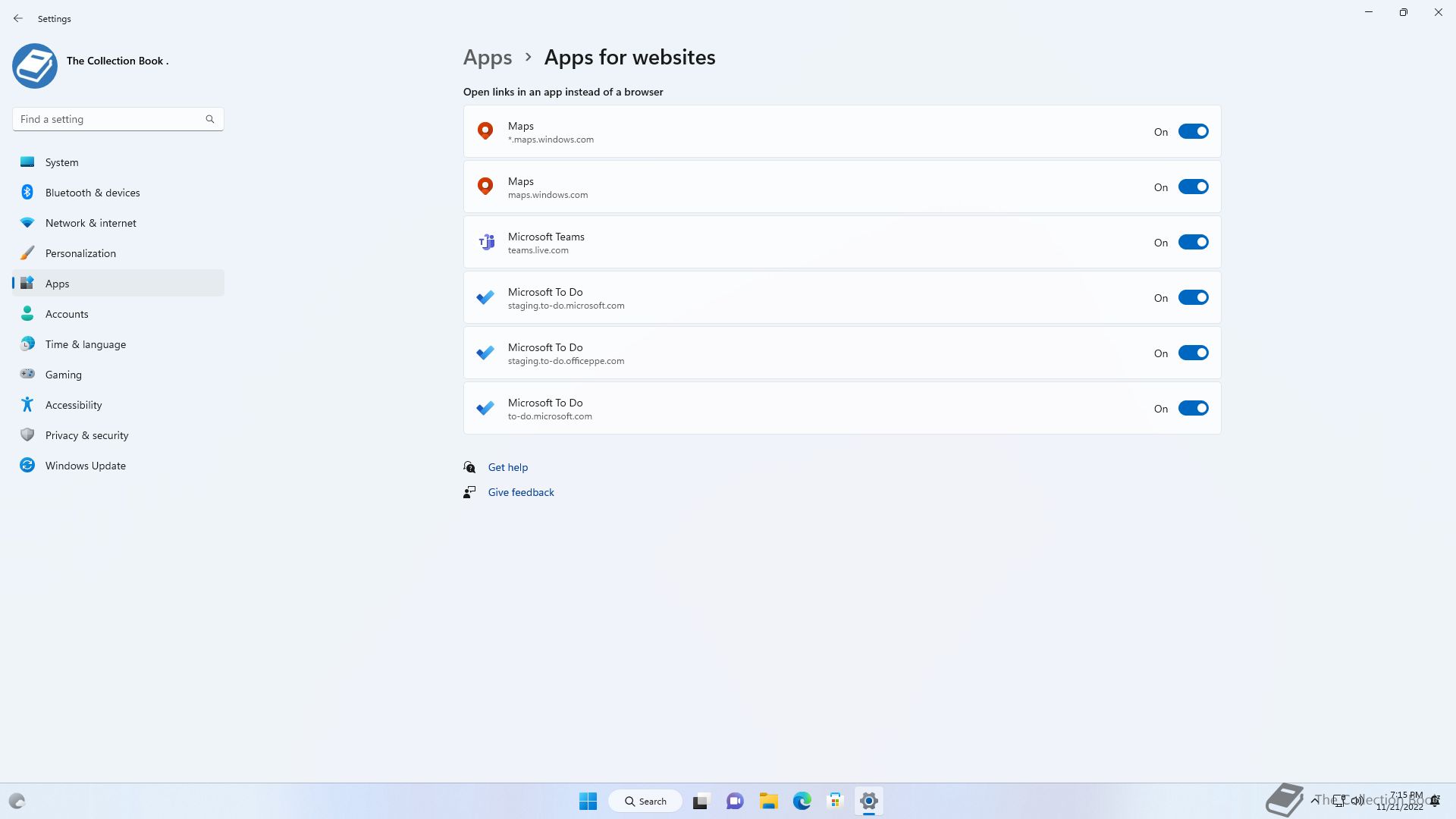Click the widgets icon at taskbar left
Screen dimensions: 1456x819
click(17, 801)
